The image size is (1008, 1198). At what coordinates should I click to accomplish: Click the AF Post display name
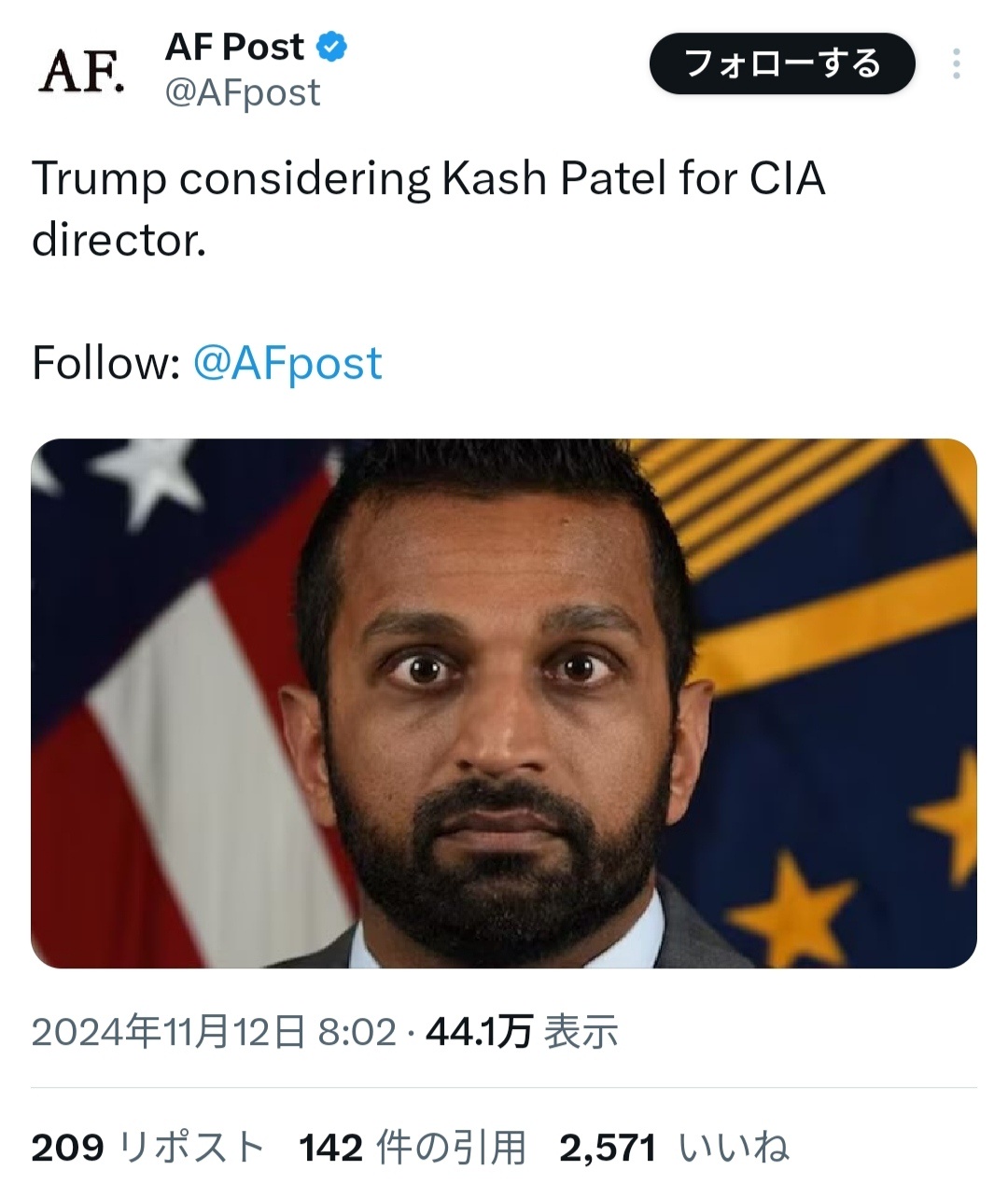click(x=234, y=47)
